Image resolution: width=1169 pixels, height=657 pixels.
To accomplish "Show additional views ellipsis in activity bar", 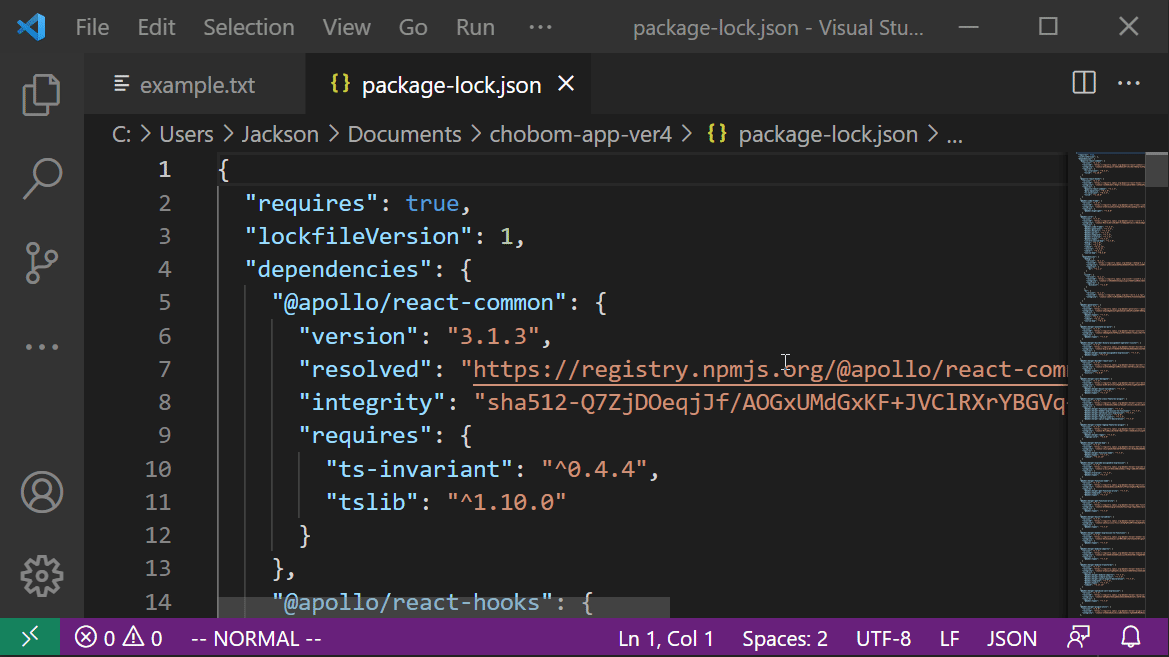I will pos(42,347).
